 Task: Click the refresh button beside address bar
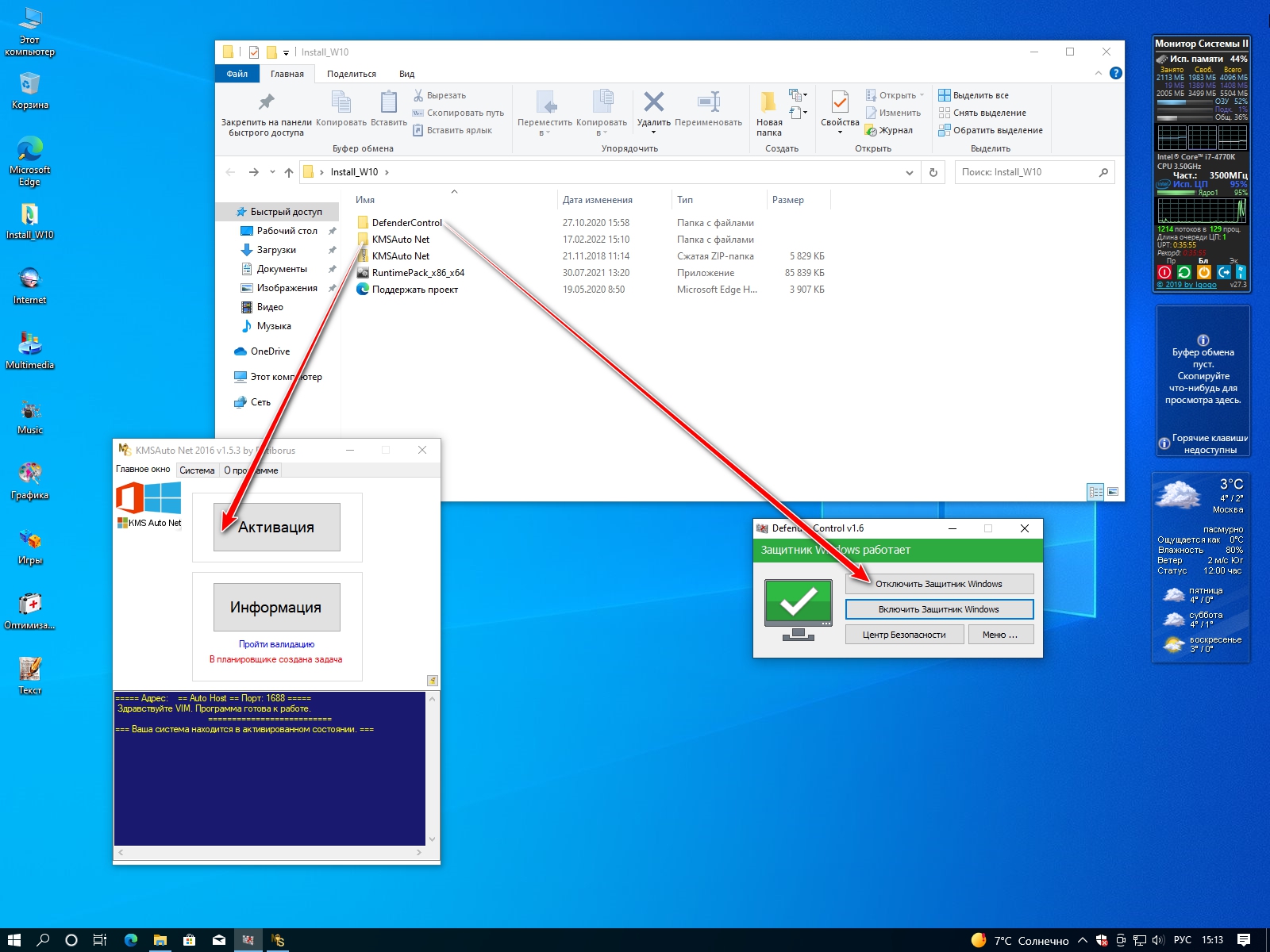coord(933,172)
